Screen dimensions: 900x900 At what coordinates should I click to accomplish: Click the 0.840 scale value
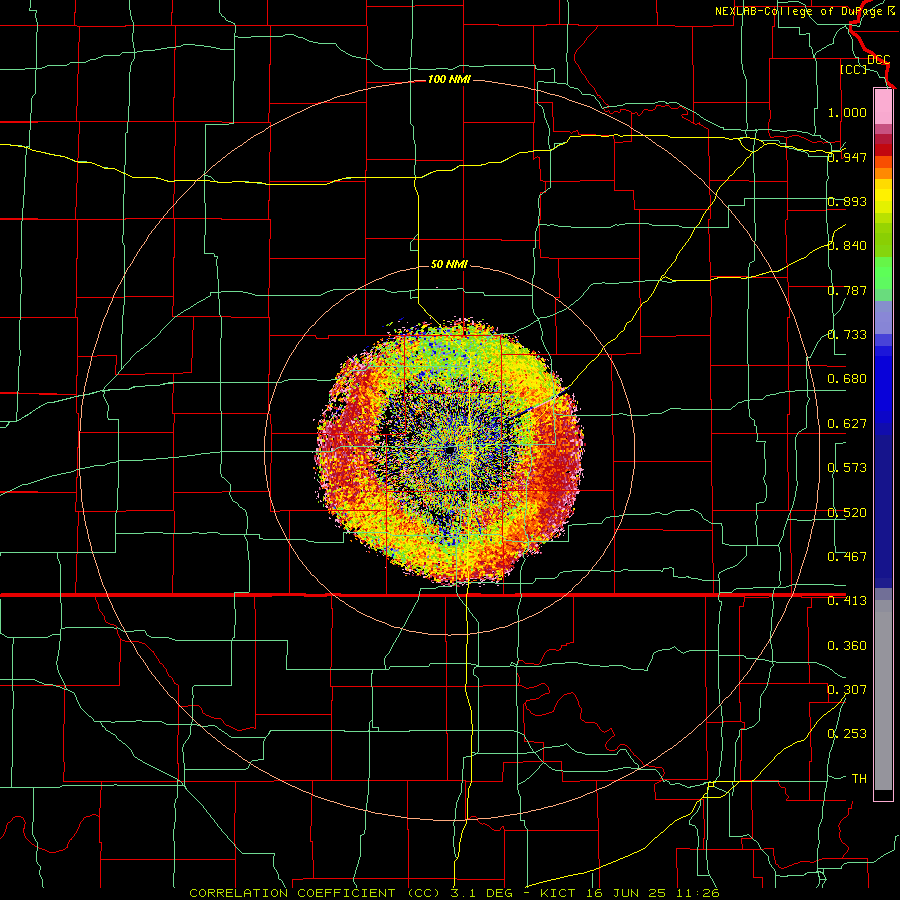[x=847, y=246]
